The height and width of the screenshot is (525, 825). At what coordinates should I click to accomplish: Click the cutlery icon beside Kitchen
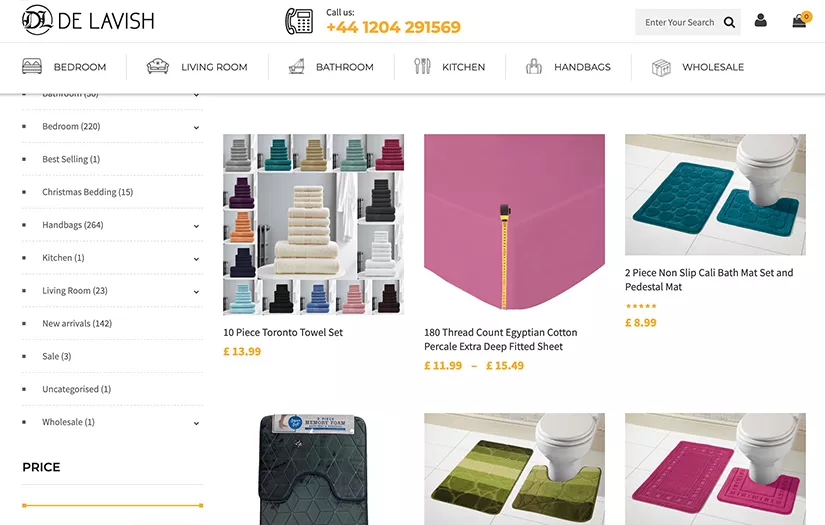point(422,67)
